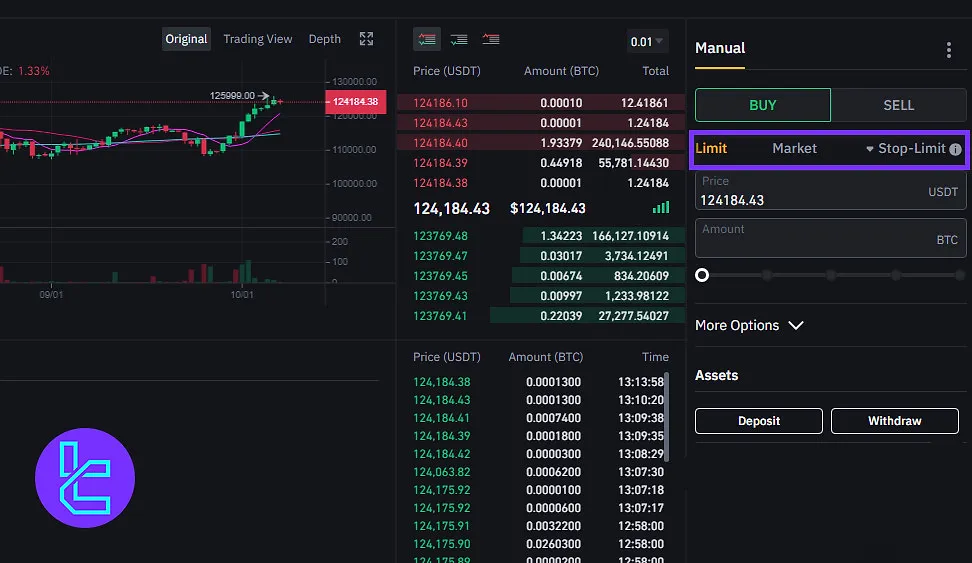Open the Stop-Limit order type dropdown
This screenshot has width=972, height=563.
pyautogui.click(x=907, y=149)
